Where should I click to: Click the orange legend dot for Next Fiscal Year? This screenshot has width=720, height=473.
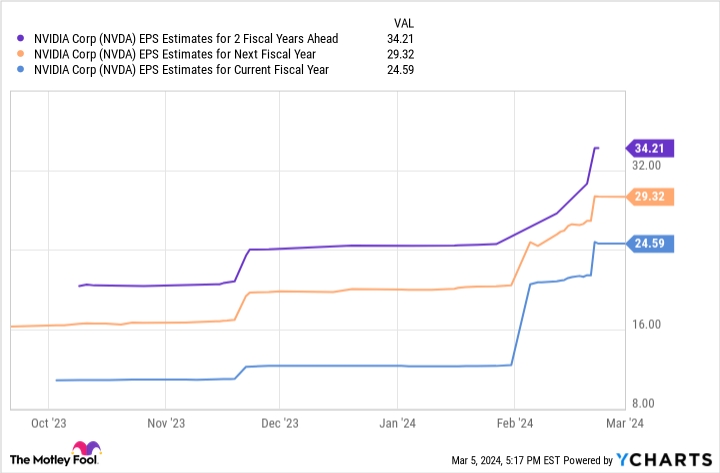tap(20, 54)
